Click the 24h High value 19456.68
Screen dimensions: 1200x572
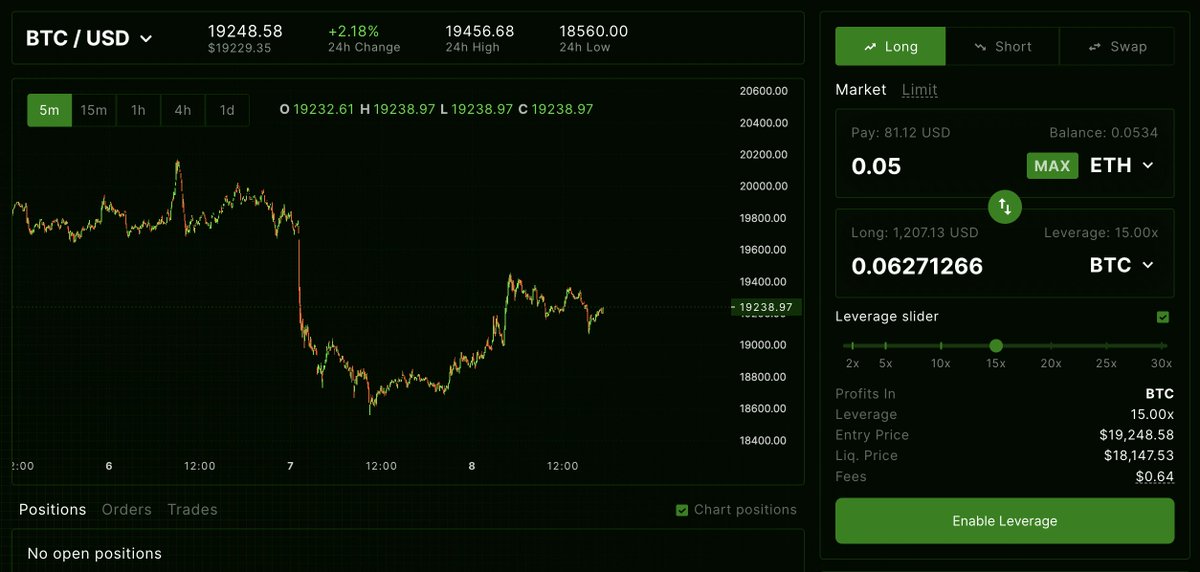point(480,32)
